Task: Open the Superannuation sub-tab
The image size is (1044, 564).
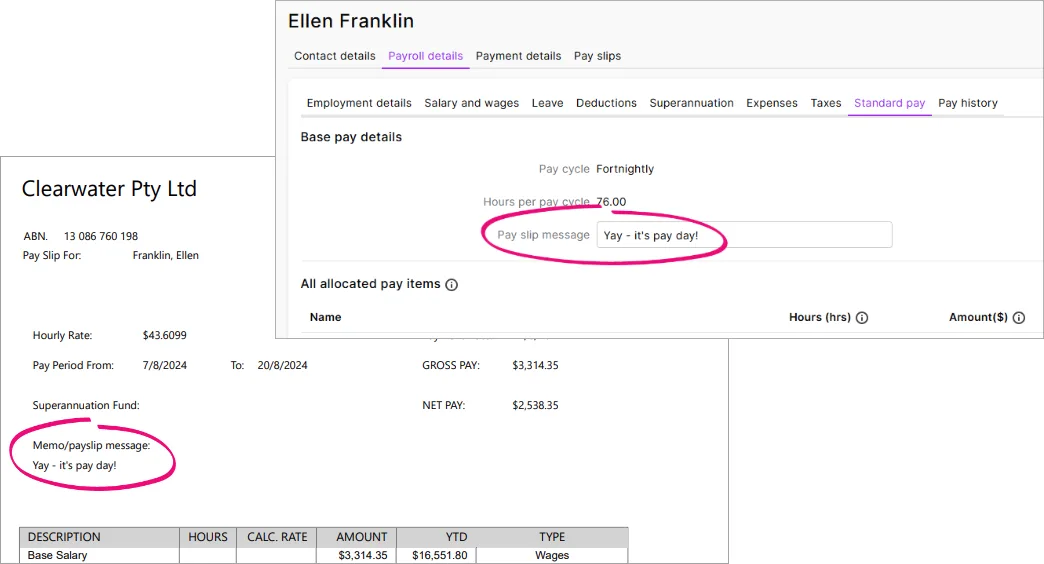Action: [691, 103]
